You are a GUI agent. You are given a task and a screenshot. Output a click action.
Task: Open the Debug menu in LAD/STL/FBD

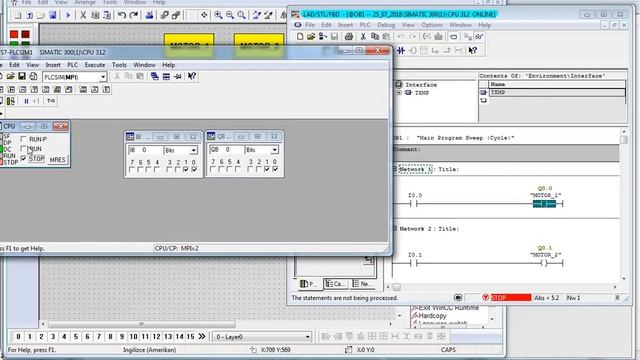tap(386, 25)
